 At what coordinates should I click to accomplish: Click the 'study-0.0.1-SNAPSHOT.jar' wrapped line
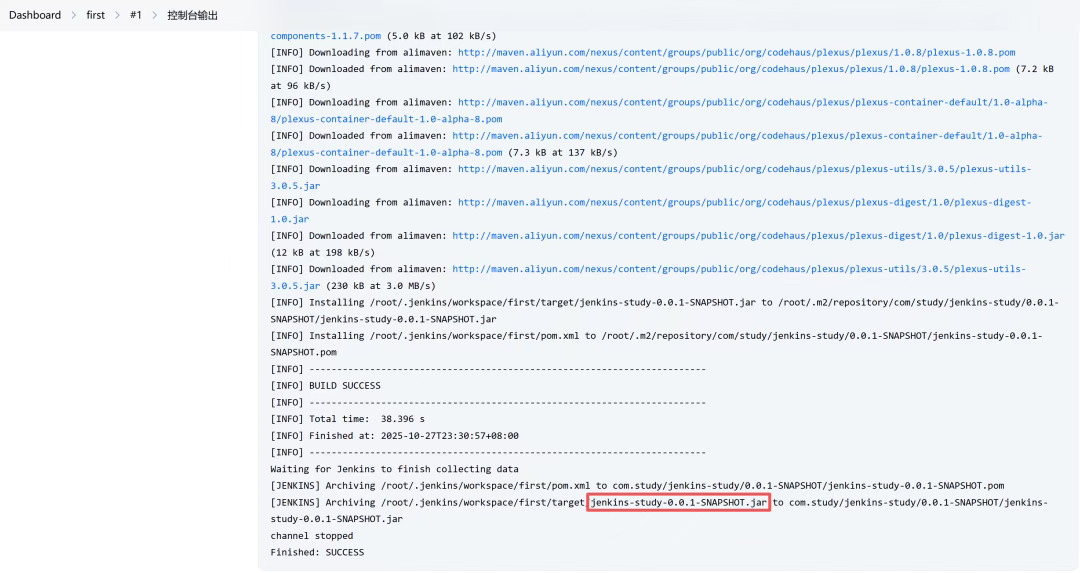pyautogui.click(x=336, y=519)
